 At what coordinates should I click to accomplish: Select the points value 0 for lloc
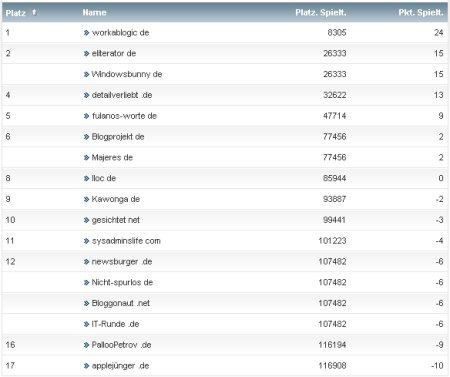point(441,178)
